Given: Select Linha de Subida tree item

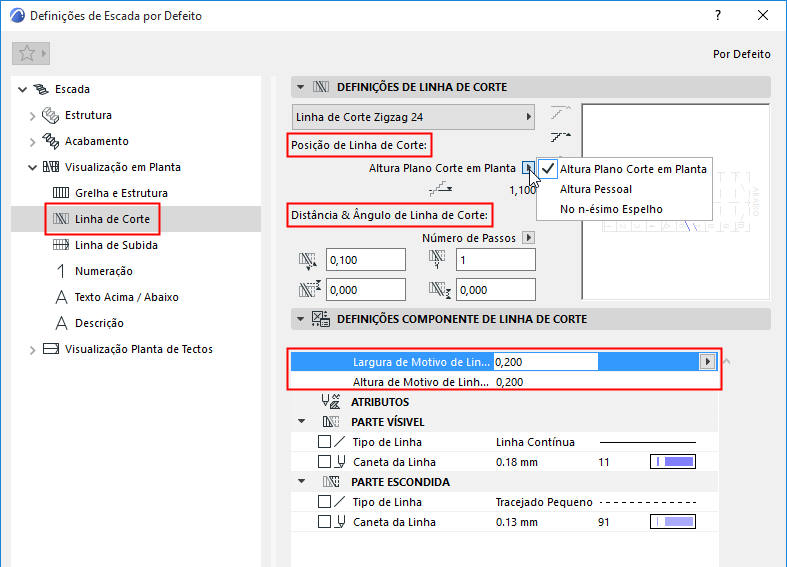Looking at the screenshot, I should (116, 245).
